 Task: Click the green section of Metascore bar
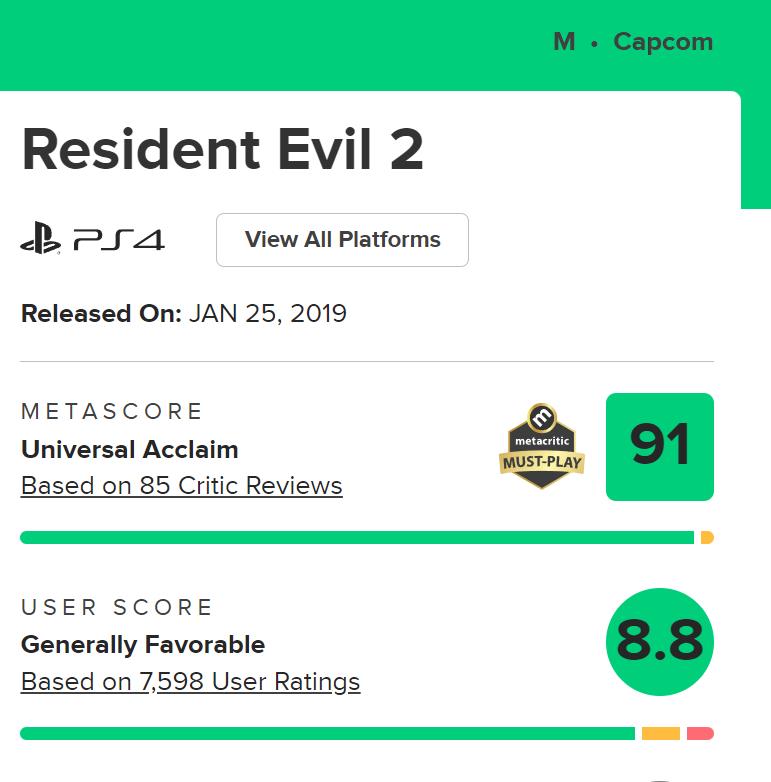[x=356, y=538]
